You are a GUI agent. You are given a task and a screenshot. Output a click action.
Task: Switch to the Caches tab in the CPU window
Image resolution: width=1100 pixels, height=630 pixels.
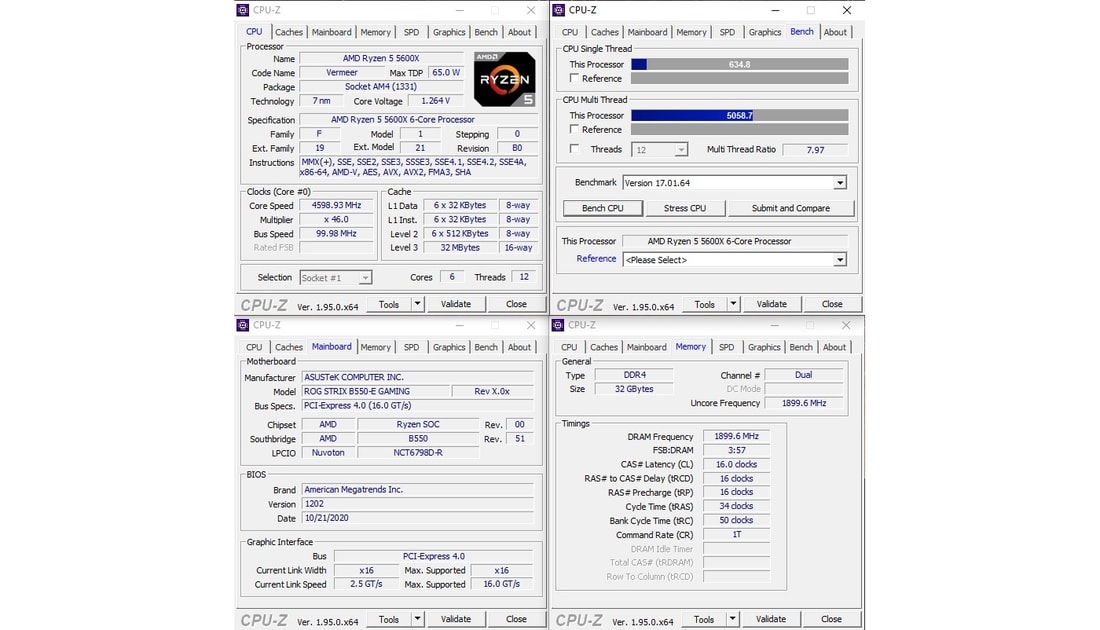pyautogui.click(x=289, y=32)
